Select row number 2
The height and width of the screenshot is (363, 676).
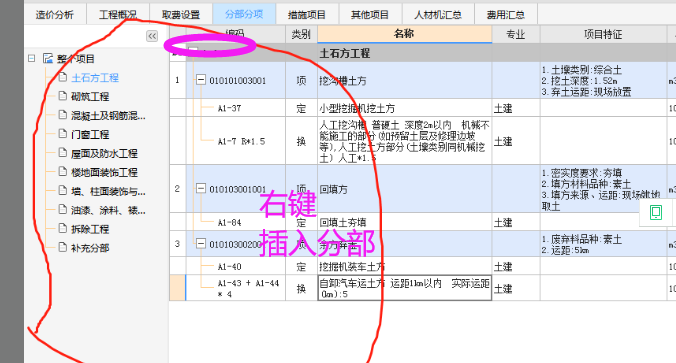click(178, 189)
